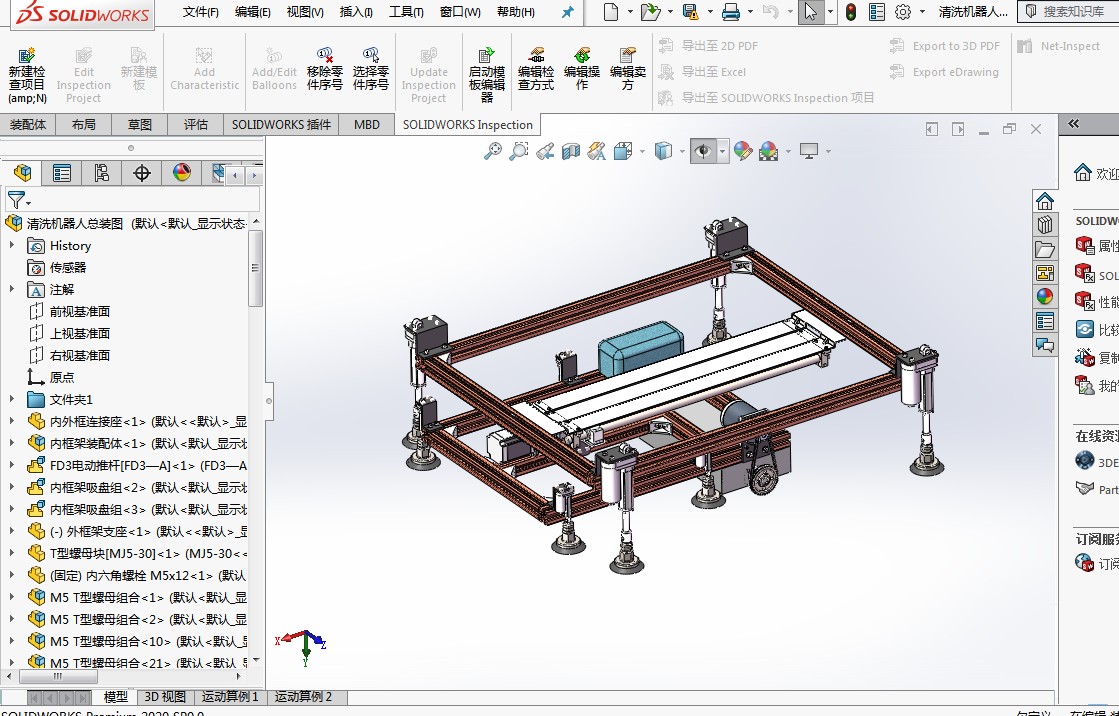This screenshot has height=716, width=1119.
Task: Switch to the MBD ribbon tab
Action: [367, 124]
